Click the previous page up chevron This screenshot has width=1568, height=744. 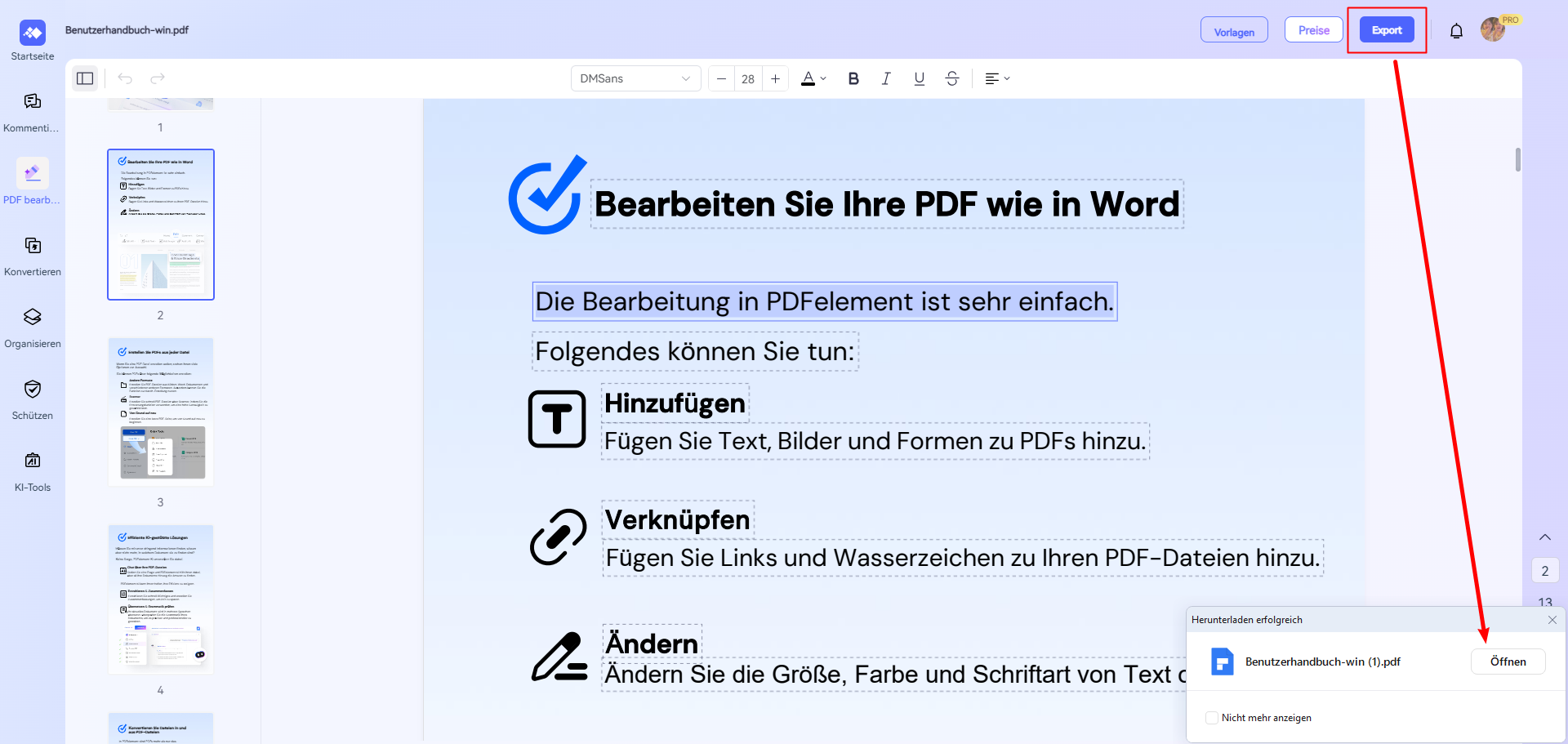coord(1545,537)
